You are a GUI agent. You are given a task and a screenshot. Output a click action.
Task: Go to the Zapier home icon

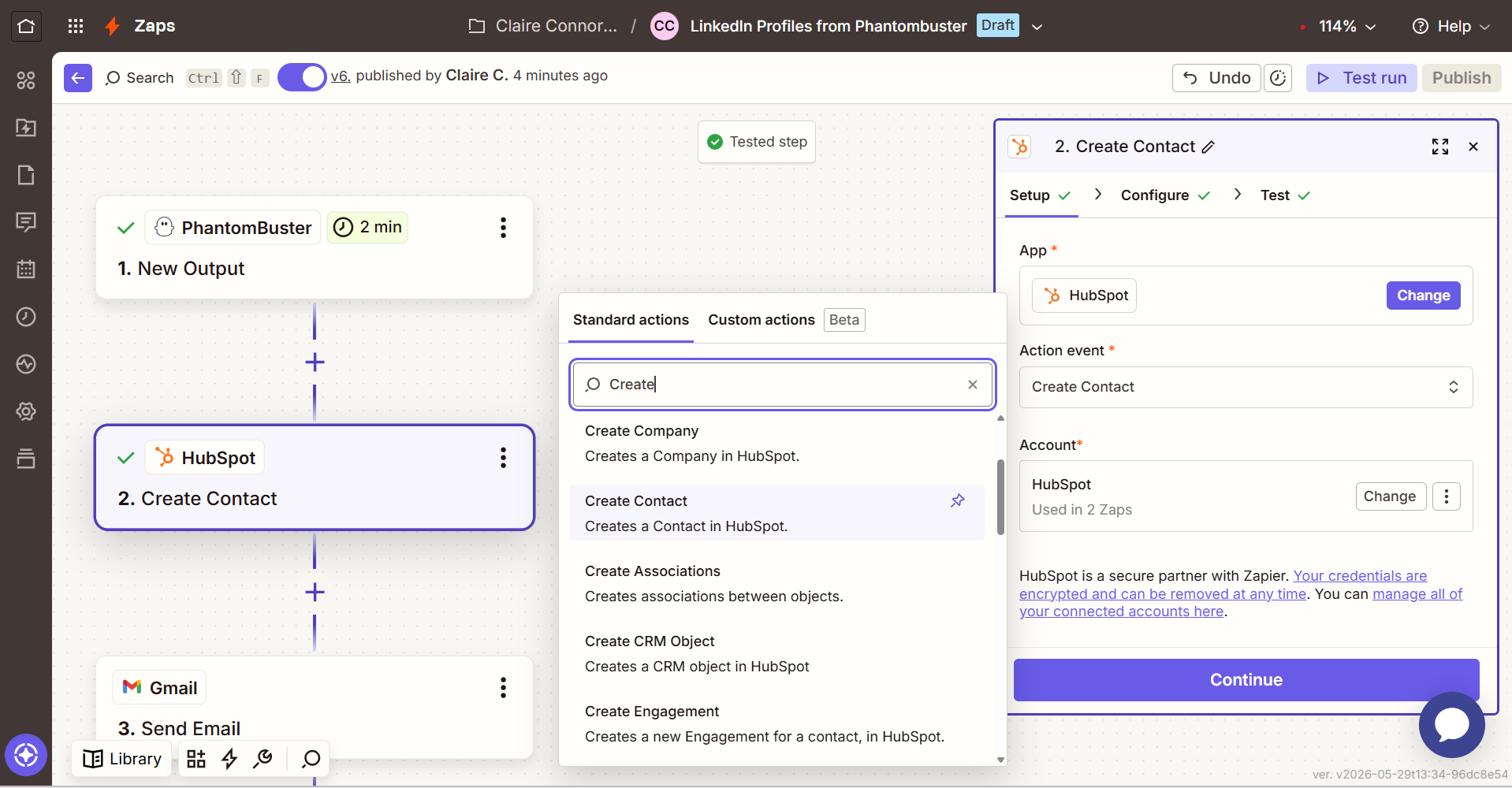pos(26,26)
